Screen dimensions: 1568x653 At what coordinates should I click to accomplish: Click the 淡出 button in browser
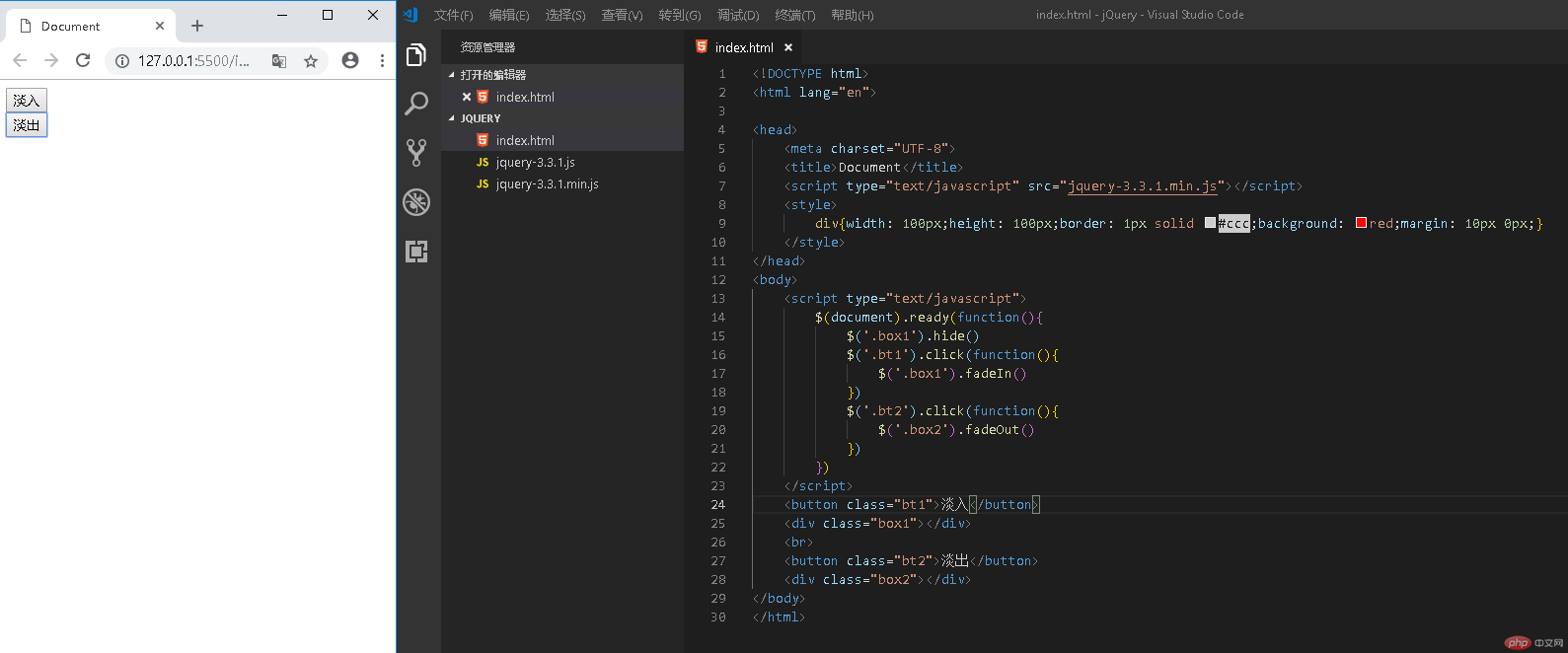[x=27, y=125]
